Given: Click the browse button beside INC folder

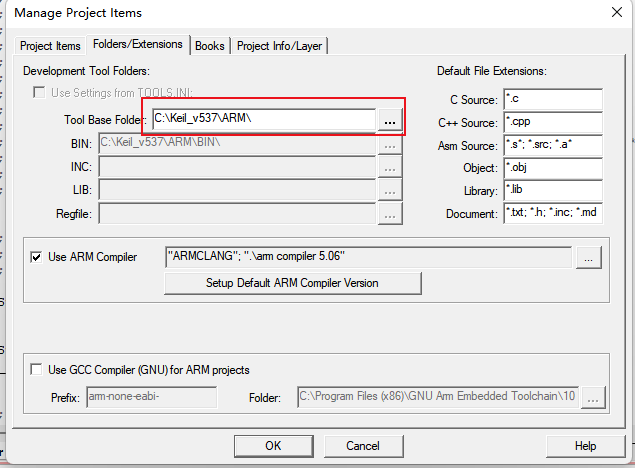Looking at the screenshot, I should click(389, 167).
